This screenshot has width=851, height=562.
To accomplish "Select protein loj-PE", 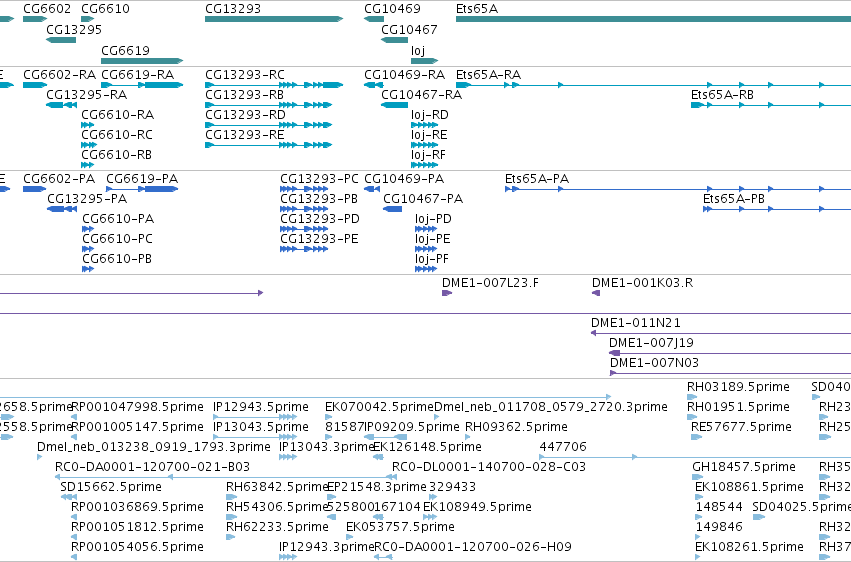I will (433, 239).
